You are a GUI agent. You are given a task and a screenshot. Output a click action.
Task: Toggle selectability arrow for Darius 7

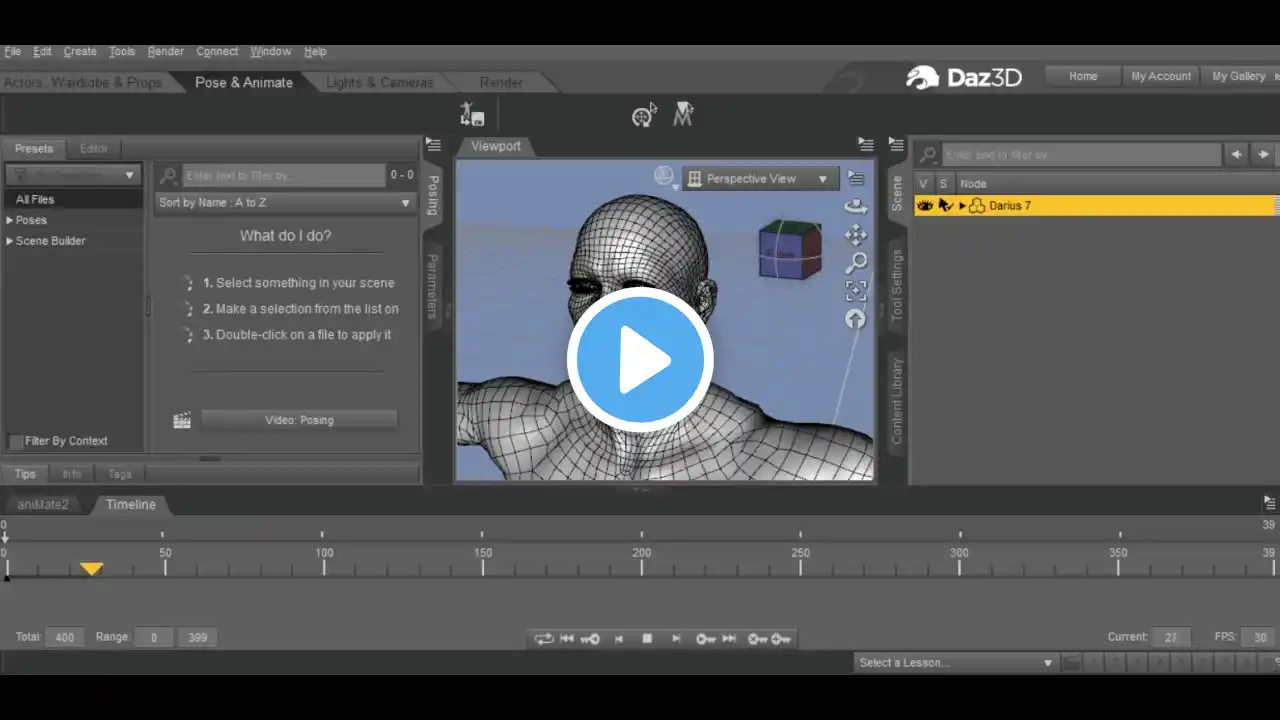click(944, 206)
